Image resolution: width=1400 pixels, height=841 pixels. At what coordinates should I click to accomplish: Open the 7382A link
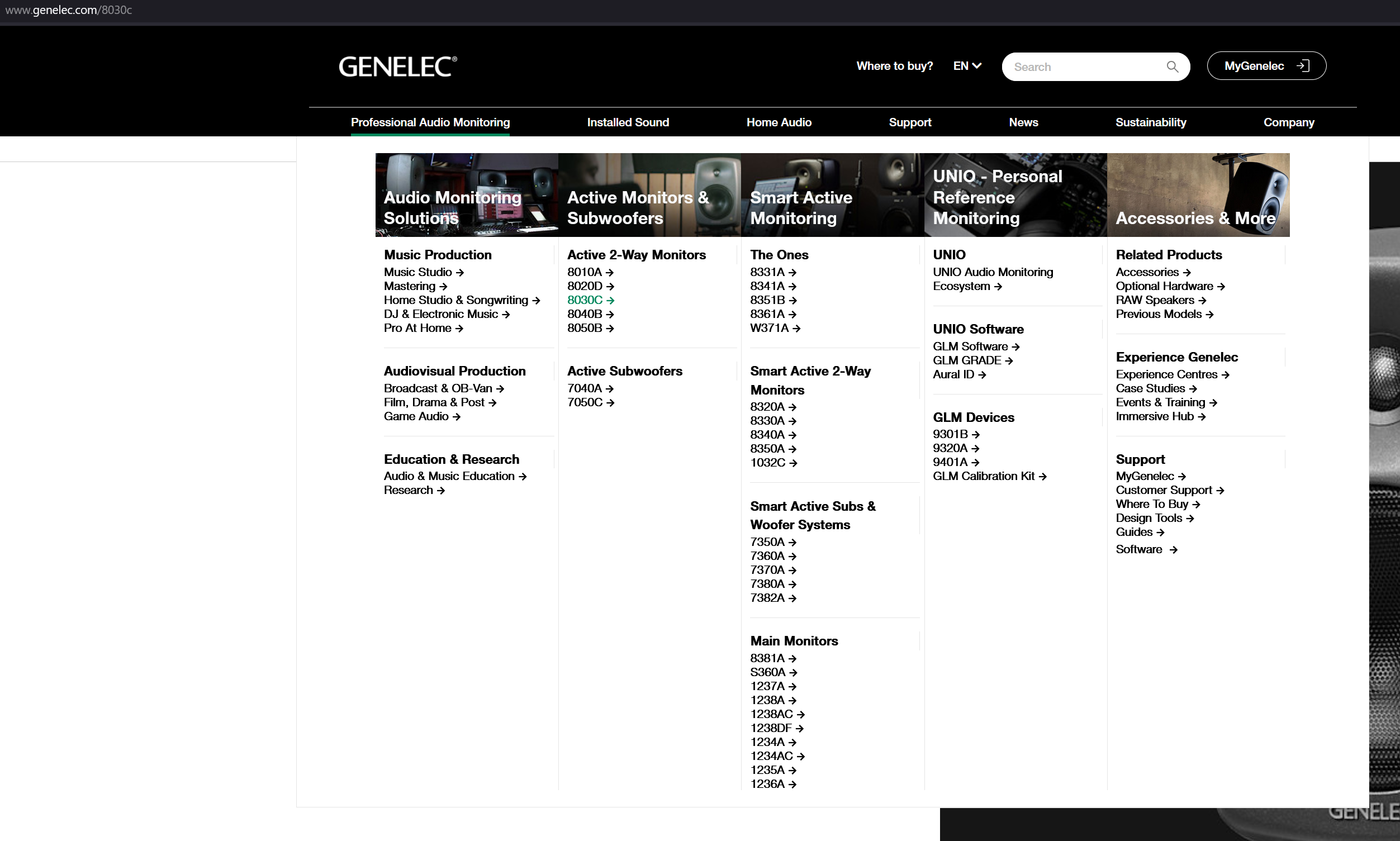773,598
